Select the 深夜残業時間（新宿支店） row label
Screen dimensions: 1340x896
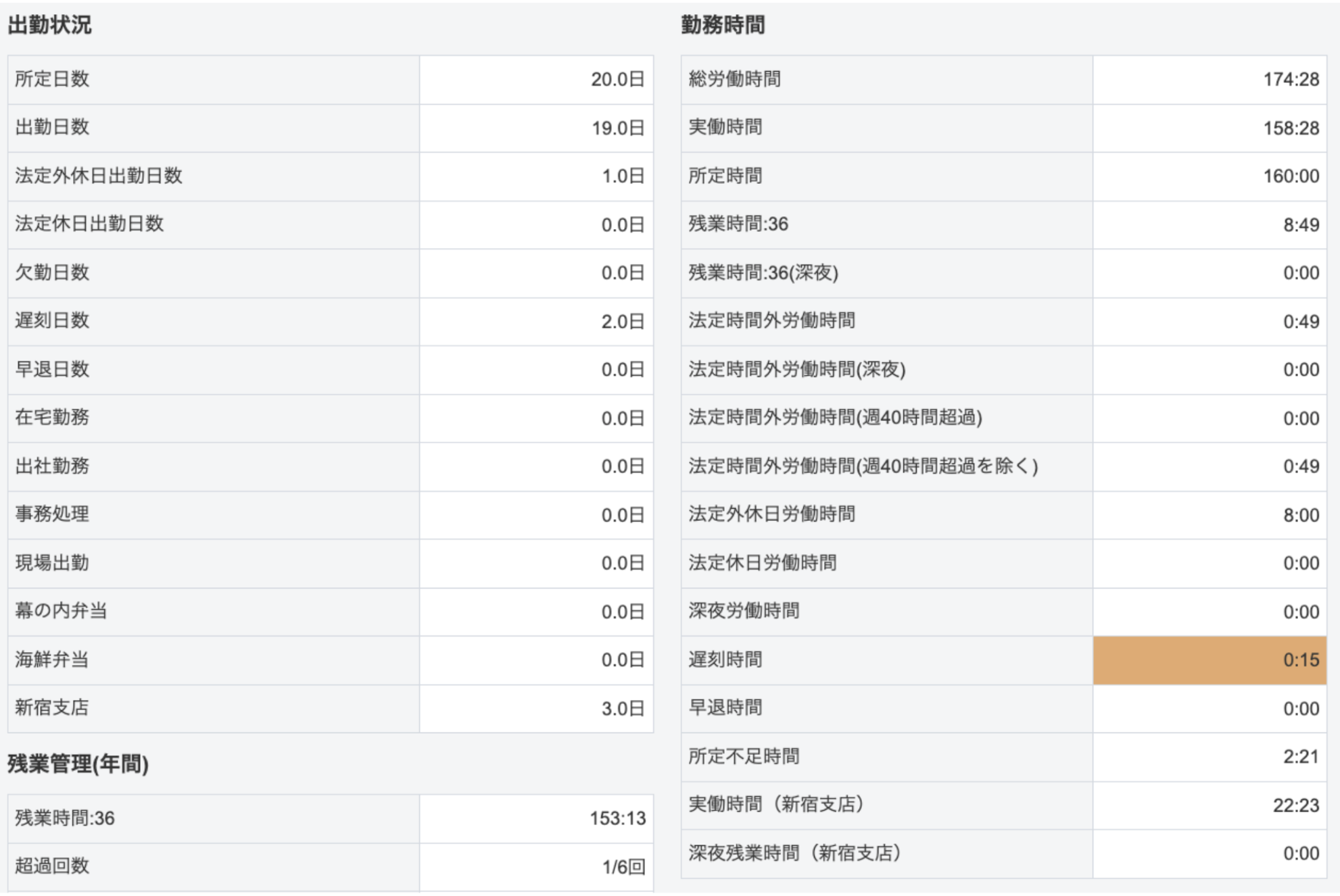[x=794, y=853]
